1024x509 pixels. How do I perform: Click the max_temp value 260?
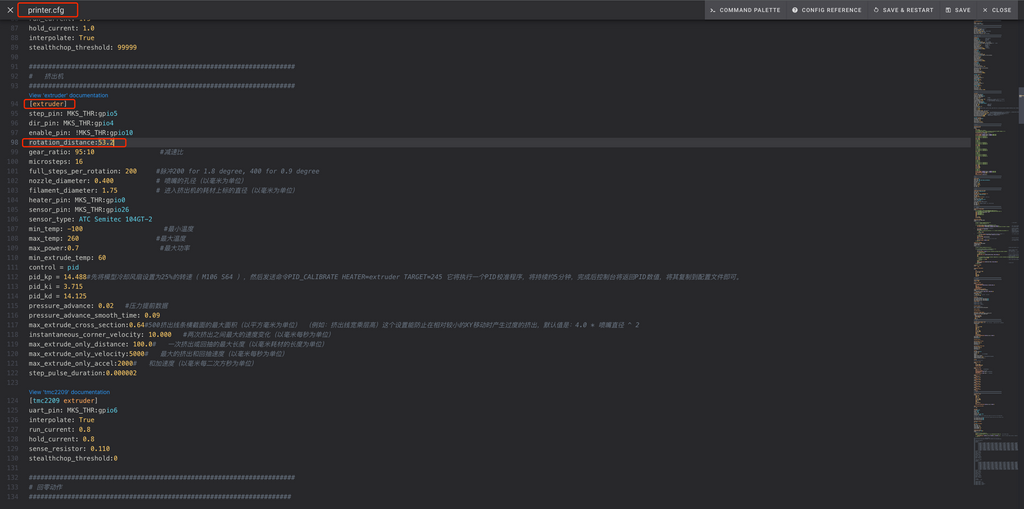tap(74, 238)
